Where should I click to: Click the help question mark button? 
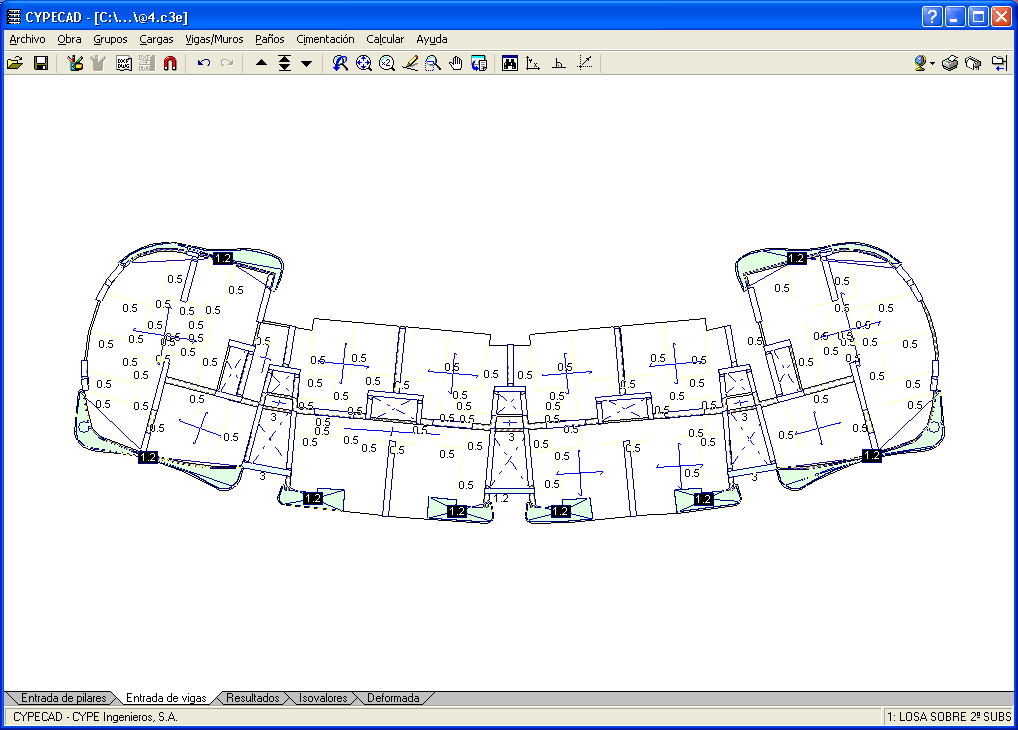[931, 16]
